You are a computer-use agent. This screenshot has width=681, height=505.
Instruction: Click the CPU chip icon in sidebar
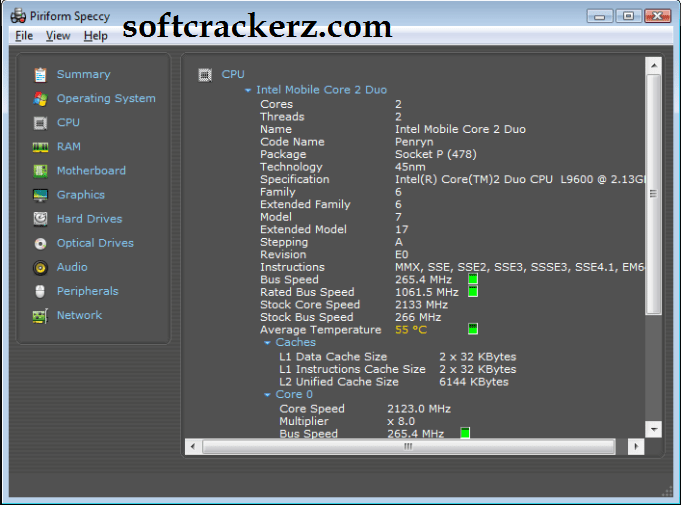pyautogui.click(x=40, y=123)
